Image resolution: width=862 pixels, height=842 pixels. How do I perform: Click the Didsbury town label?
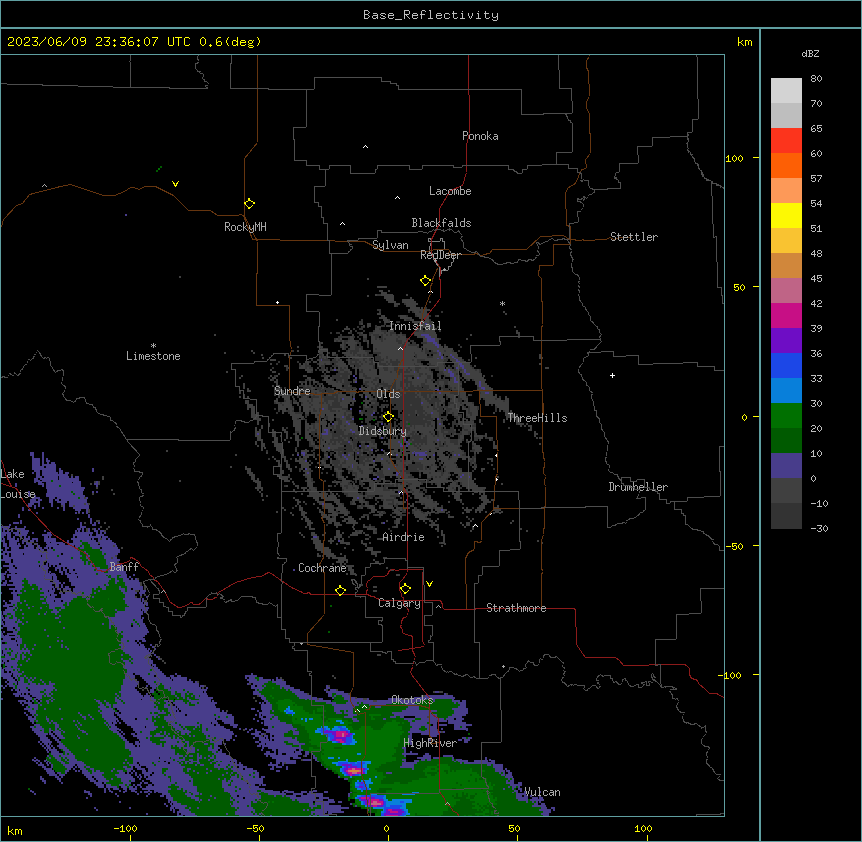click(383, 431)
